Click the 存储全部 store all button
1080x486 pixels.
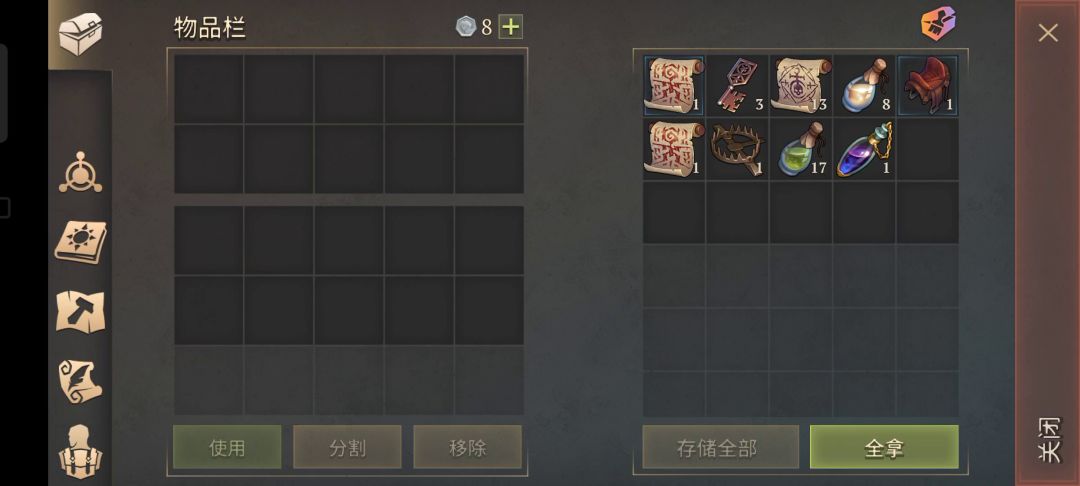(720, 447)
